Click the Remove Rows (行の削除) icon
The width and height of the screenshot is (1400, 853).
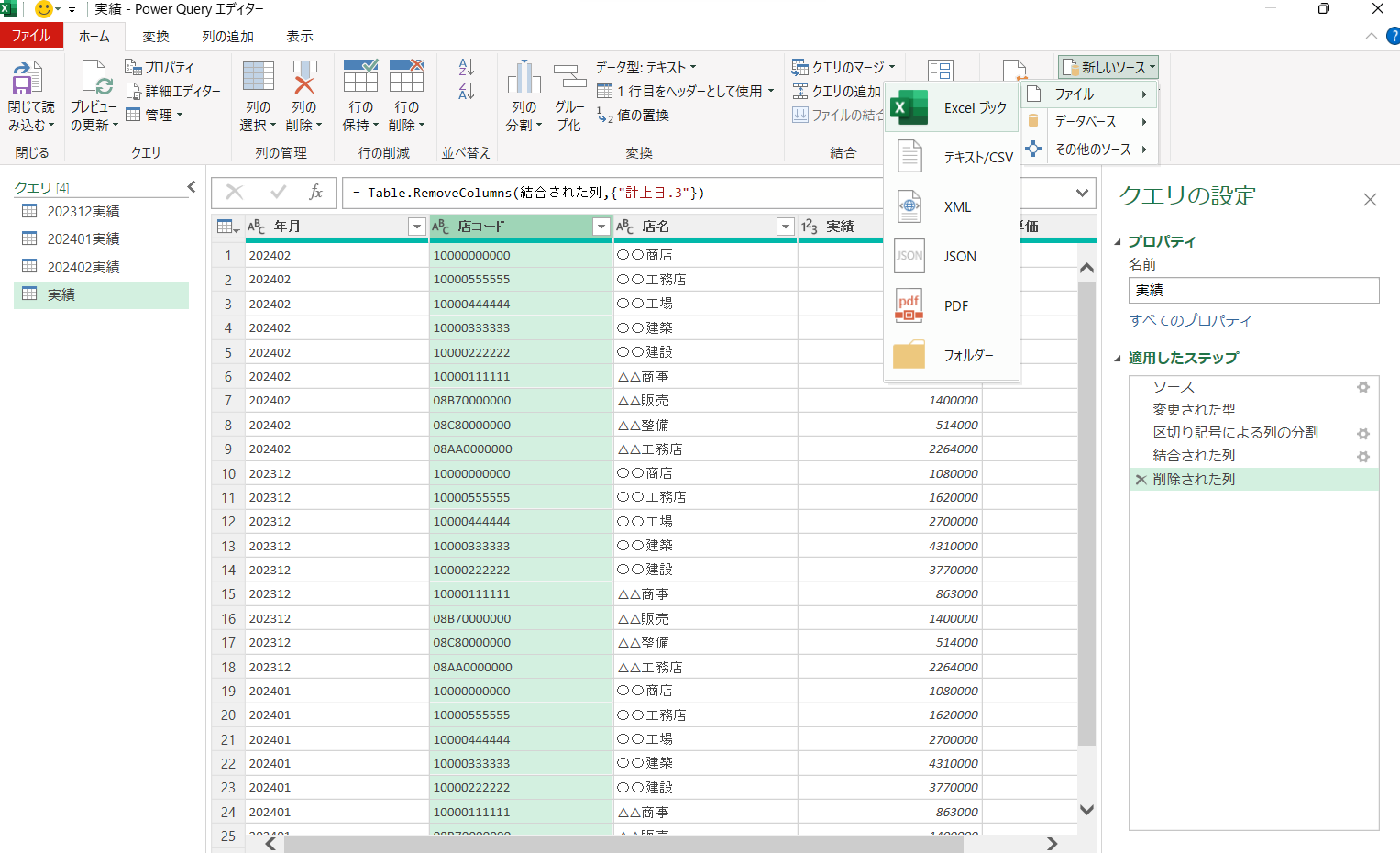pyautogui.click(x=406, y=76)
